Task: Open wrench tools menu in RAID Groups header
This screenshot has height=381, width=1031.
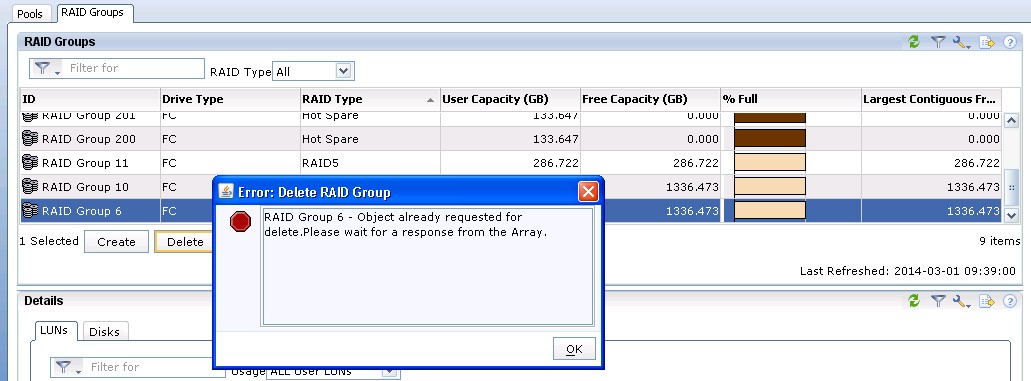Action: [x=962, y=42]
